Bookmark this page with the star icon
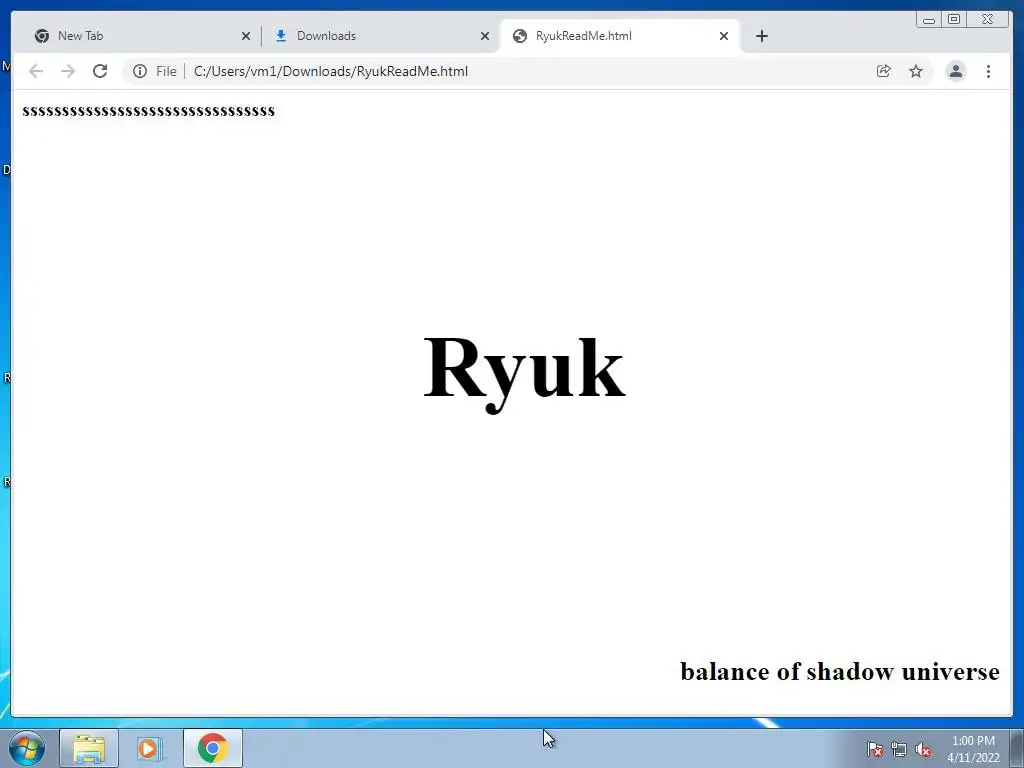 pos(916,71)
